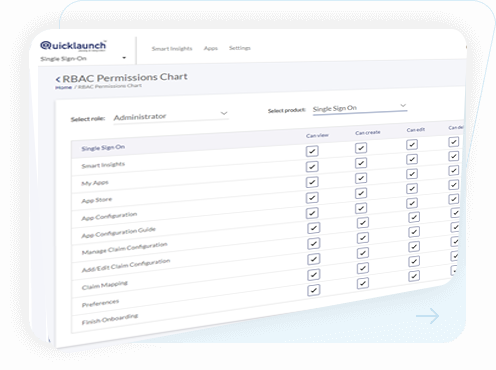Screen dimensions: 496x370
Task: Disable Can edit for Add/Edit Claim Configuration
Action: coord(414,232)
